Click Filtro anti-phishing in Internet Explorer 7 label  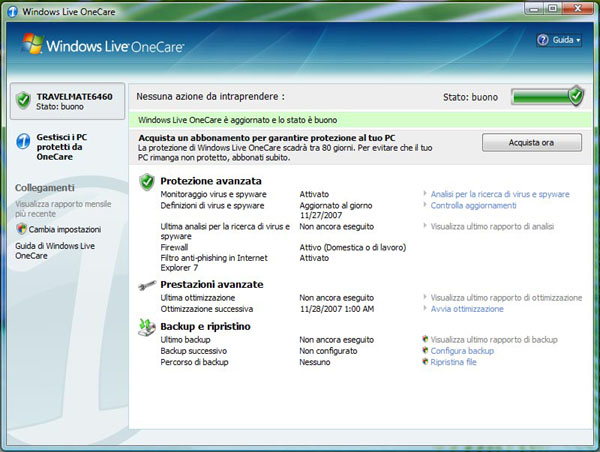tap(214, 263)
